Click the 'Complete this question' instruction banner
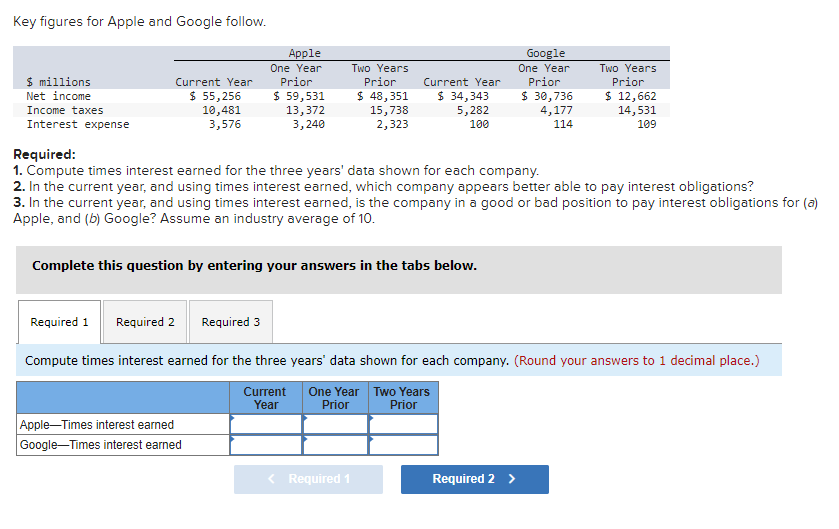 coord(399,270)
